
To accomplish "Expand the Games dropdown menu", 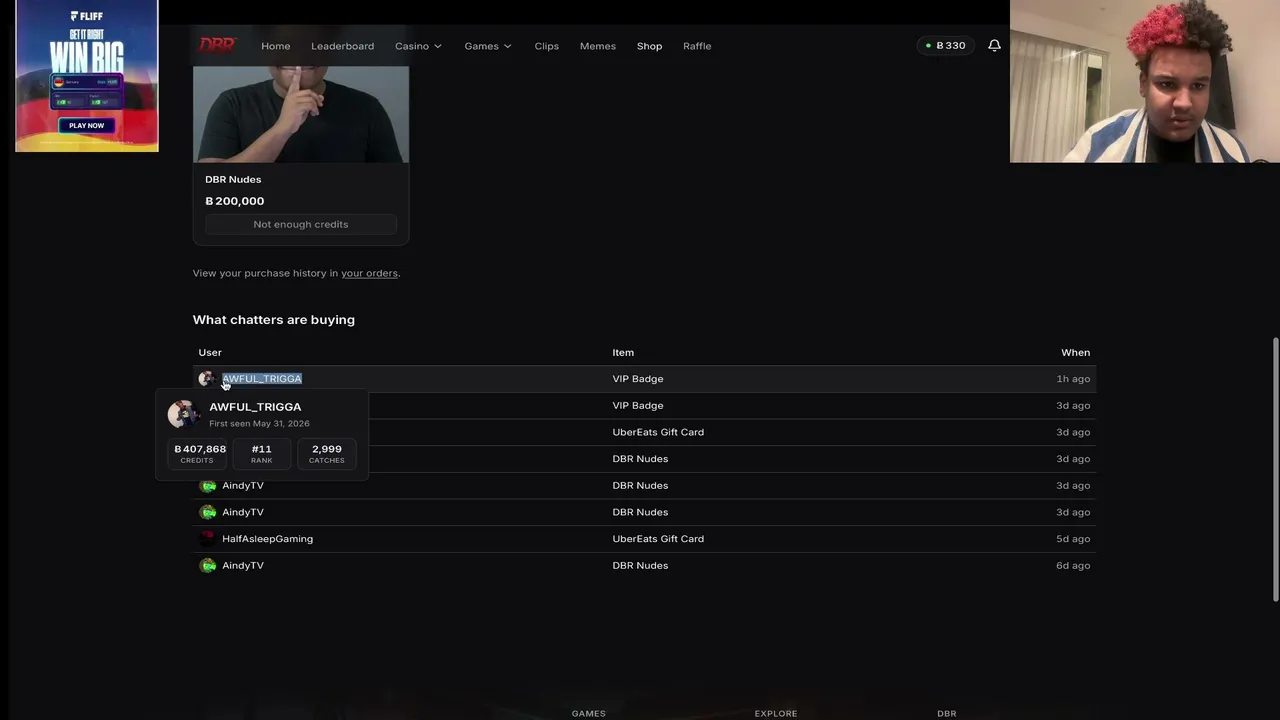I will (488, 46).
